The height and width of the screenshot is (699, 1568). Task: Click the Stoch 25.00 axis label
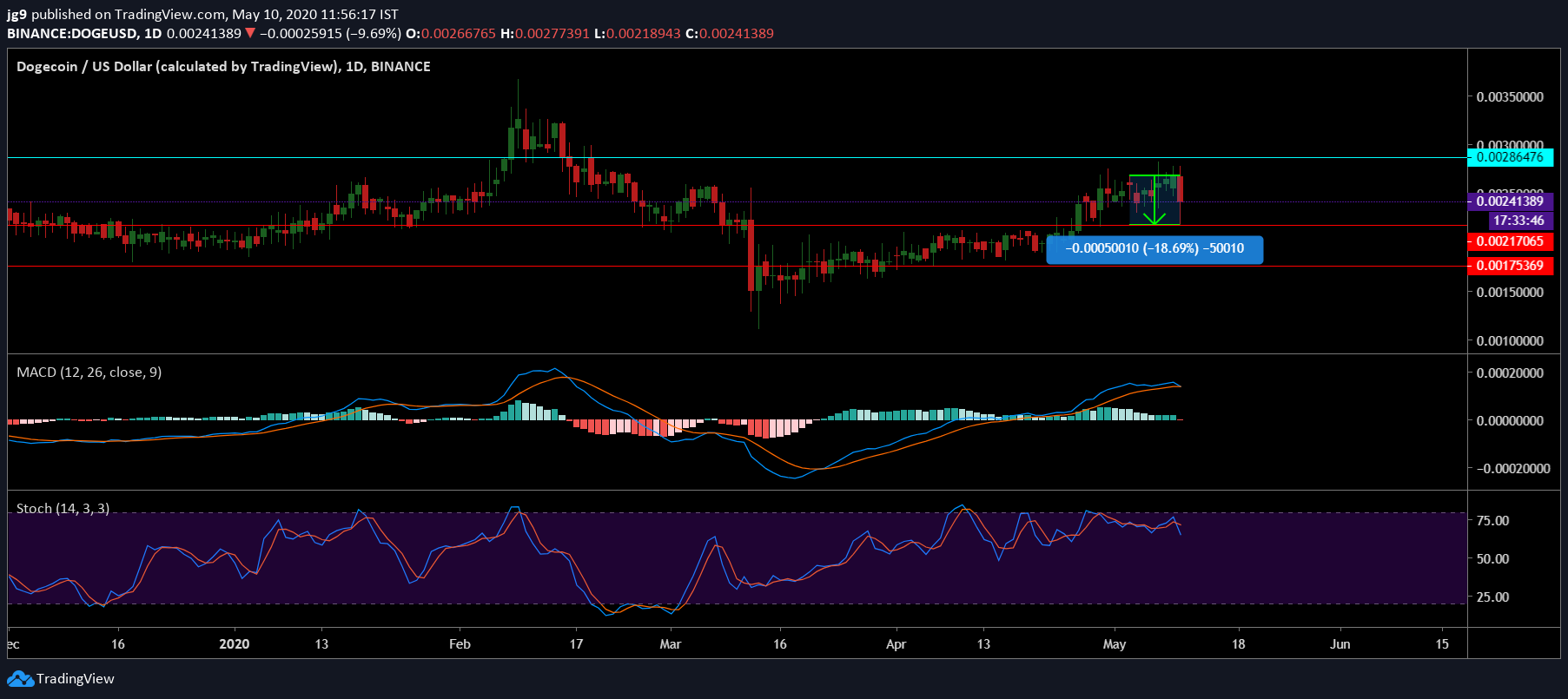[1493, 597]
